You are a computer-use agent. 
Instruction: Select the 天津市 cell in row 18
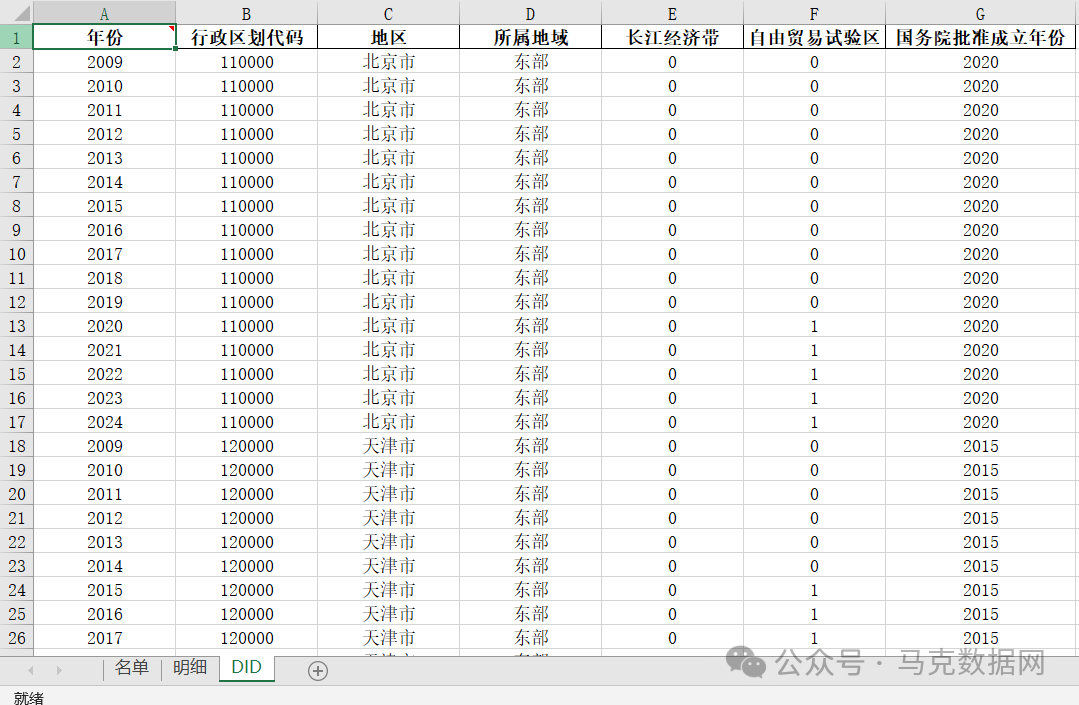pyautogui.click(x=388, y=446)
